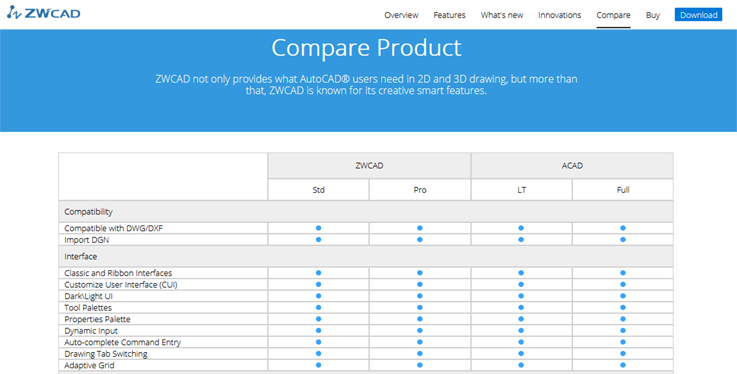The image size is (737, 374).
Task: Click Pro dot for Customize User Interface
Action: (420, 284)
